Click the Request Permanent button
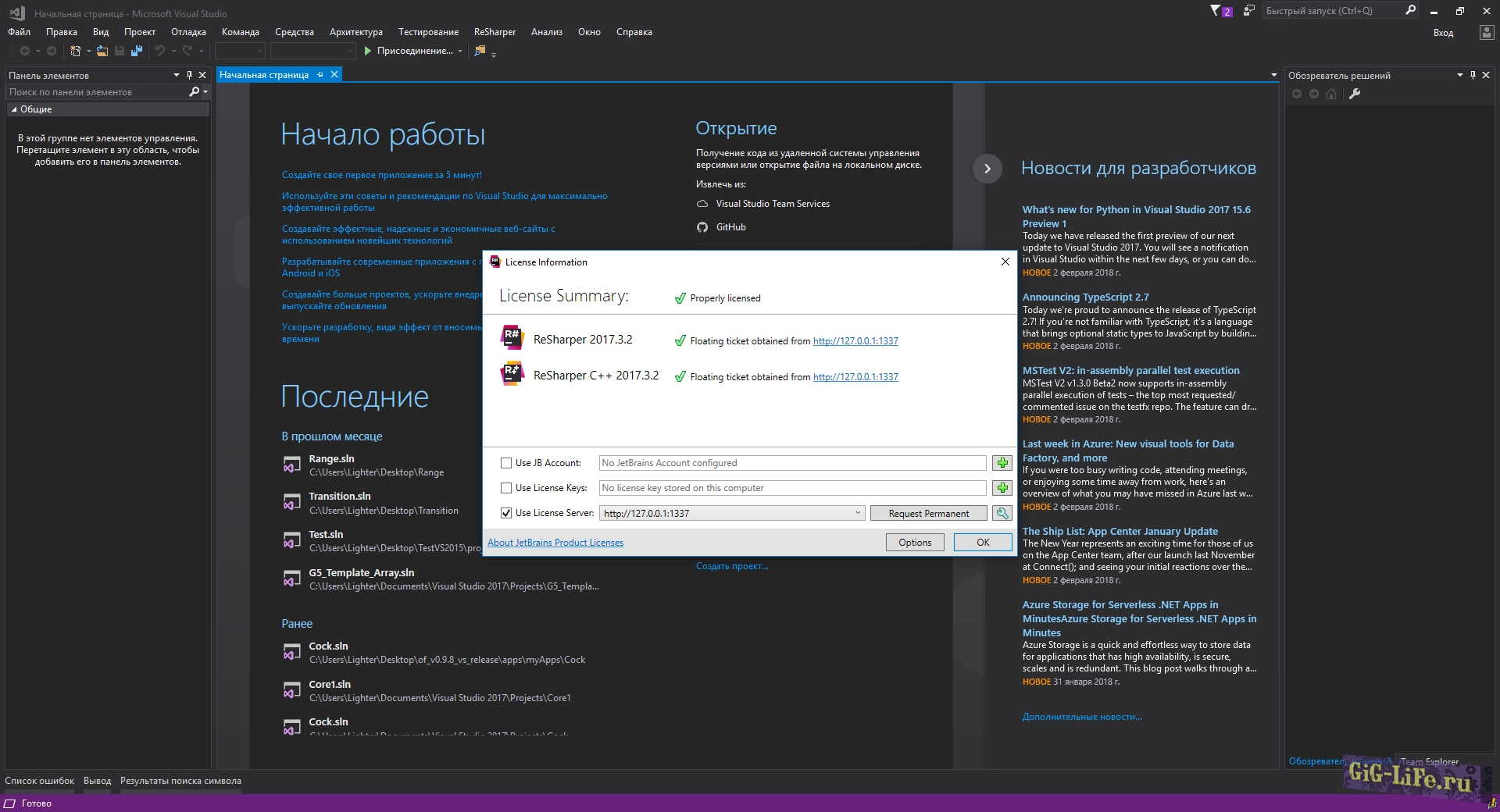The image size is (1500, 812). (x=929, y=513)
